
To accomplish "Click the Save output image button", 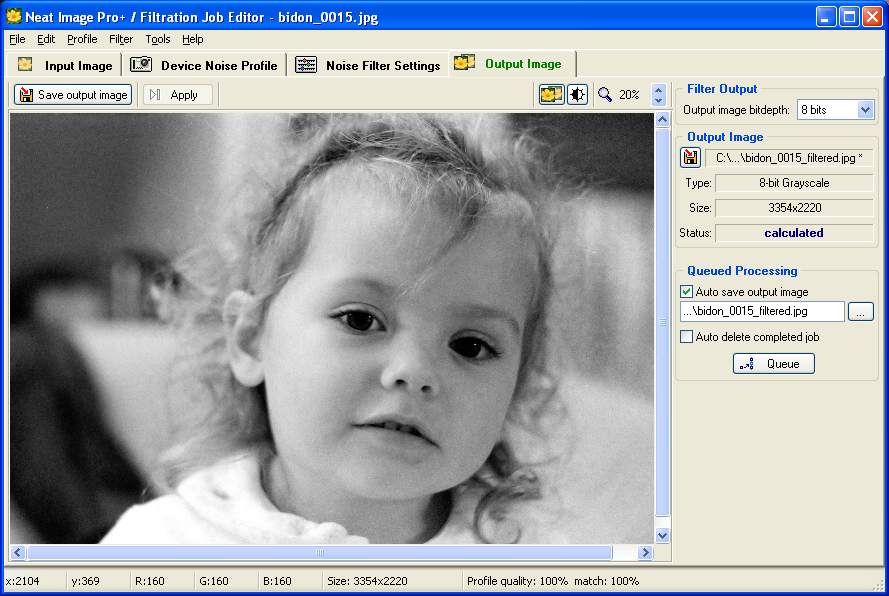I will [x=73, y=95].
